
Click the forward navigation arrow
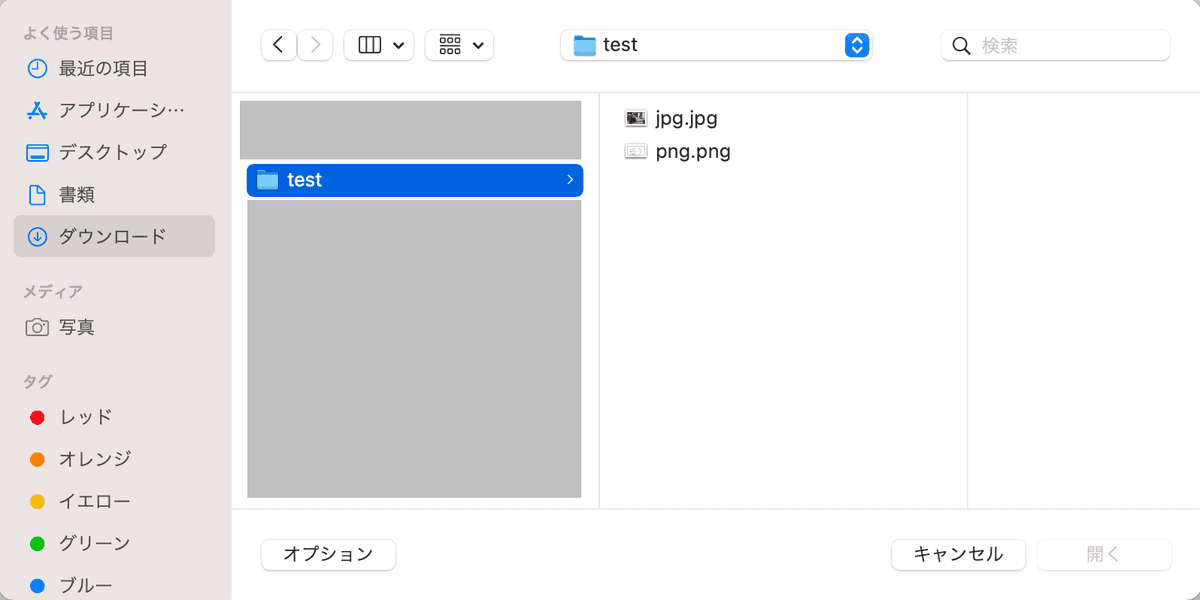[x=315, y=45]
